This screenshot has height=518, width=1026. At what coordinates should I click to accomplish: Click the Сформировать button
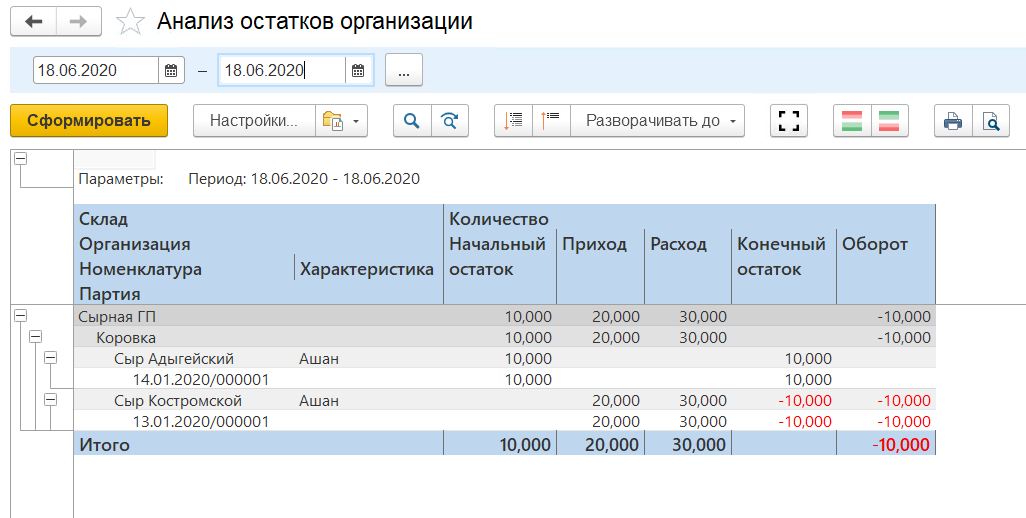(89, 121)
